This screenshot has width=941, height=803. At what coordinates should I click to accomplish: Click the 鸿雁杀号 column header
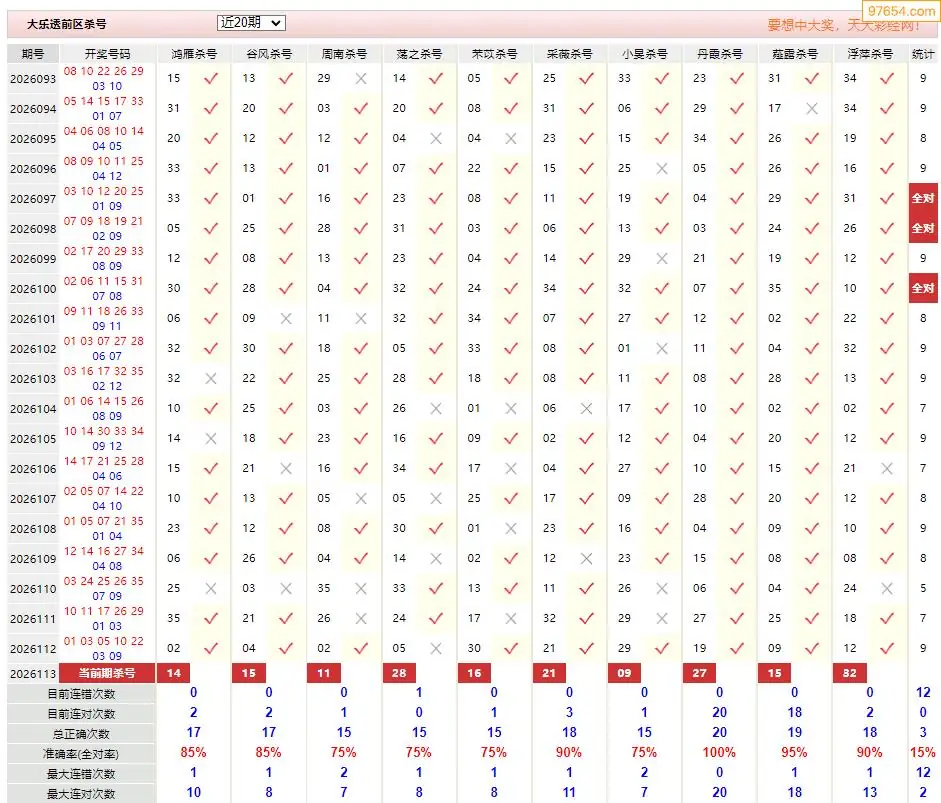pyautogui.click(x=193, y=54)
